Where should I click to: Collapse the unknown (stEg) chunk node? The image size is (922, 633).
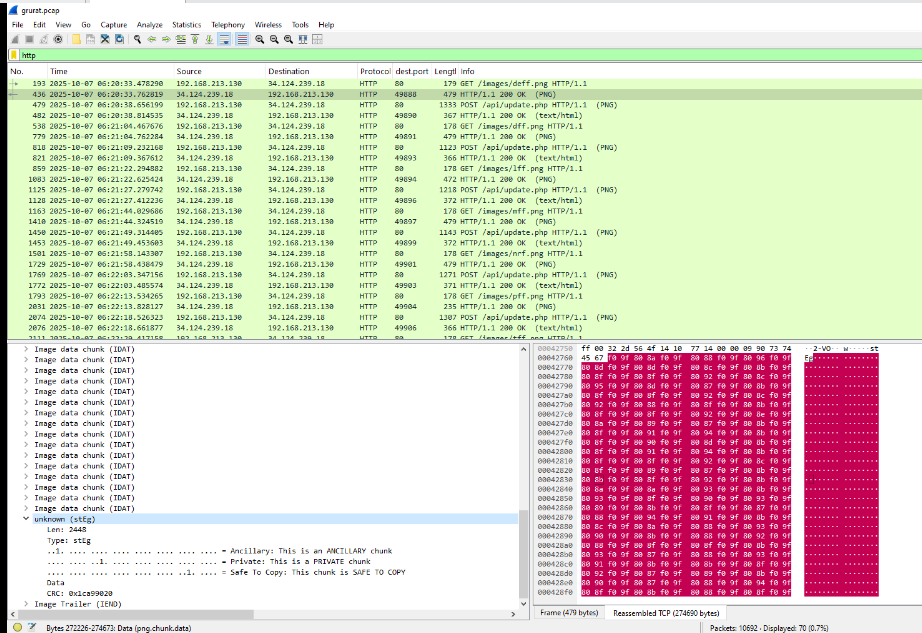[26, 519]
